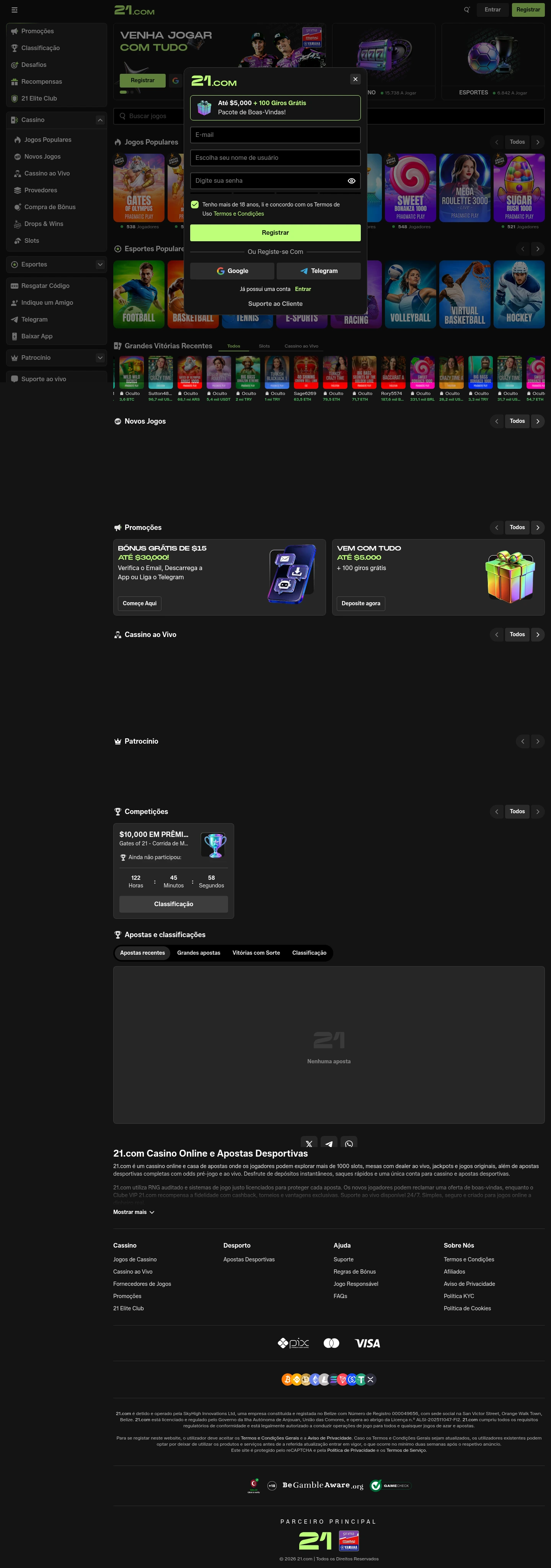Click Começe Aqui promotion button
Viewport: 551px width, 1568px height.
tap(139, 603)
